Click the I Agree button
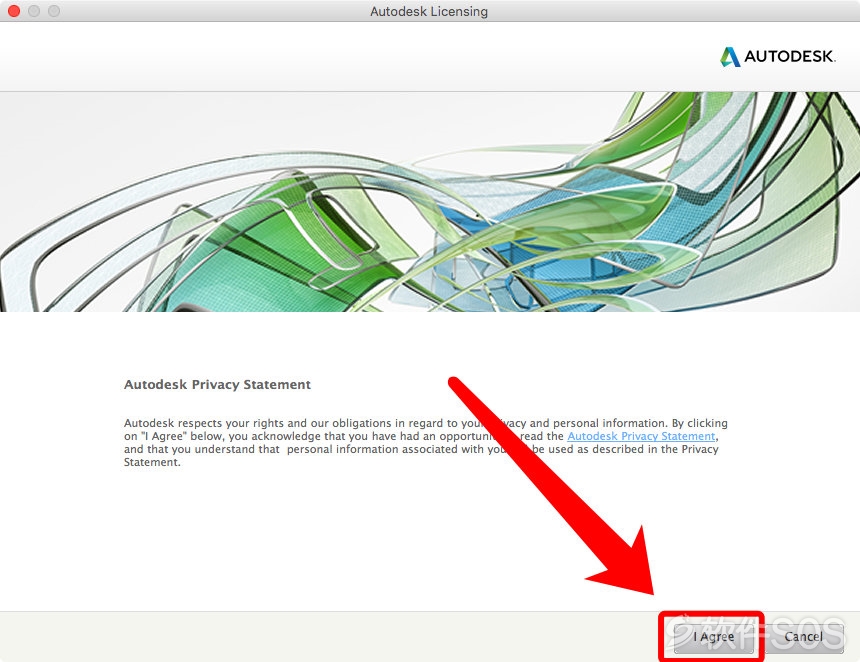 tap(713, 636)
